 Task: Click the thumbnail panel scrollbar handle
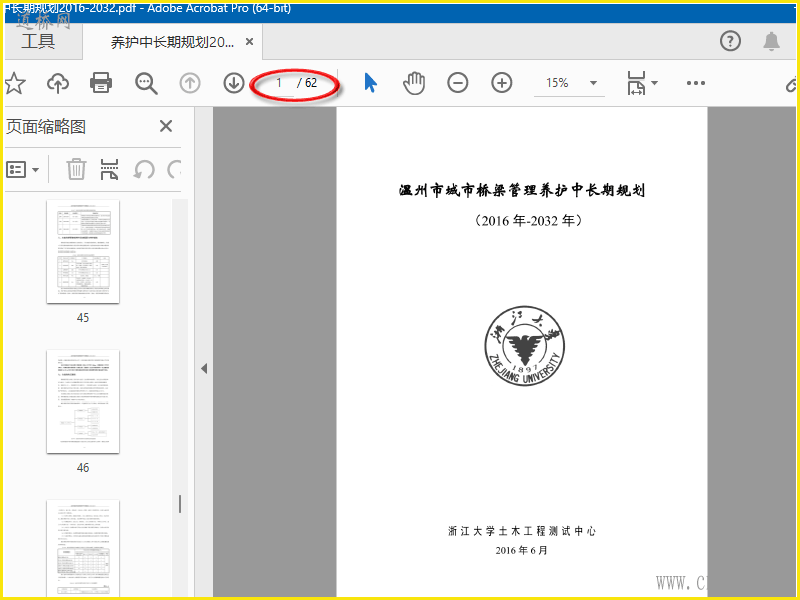click(x=180, y=504)
